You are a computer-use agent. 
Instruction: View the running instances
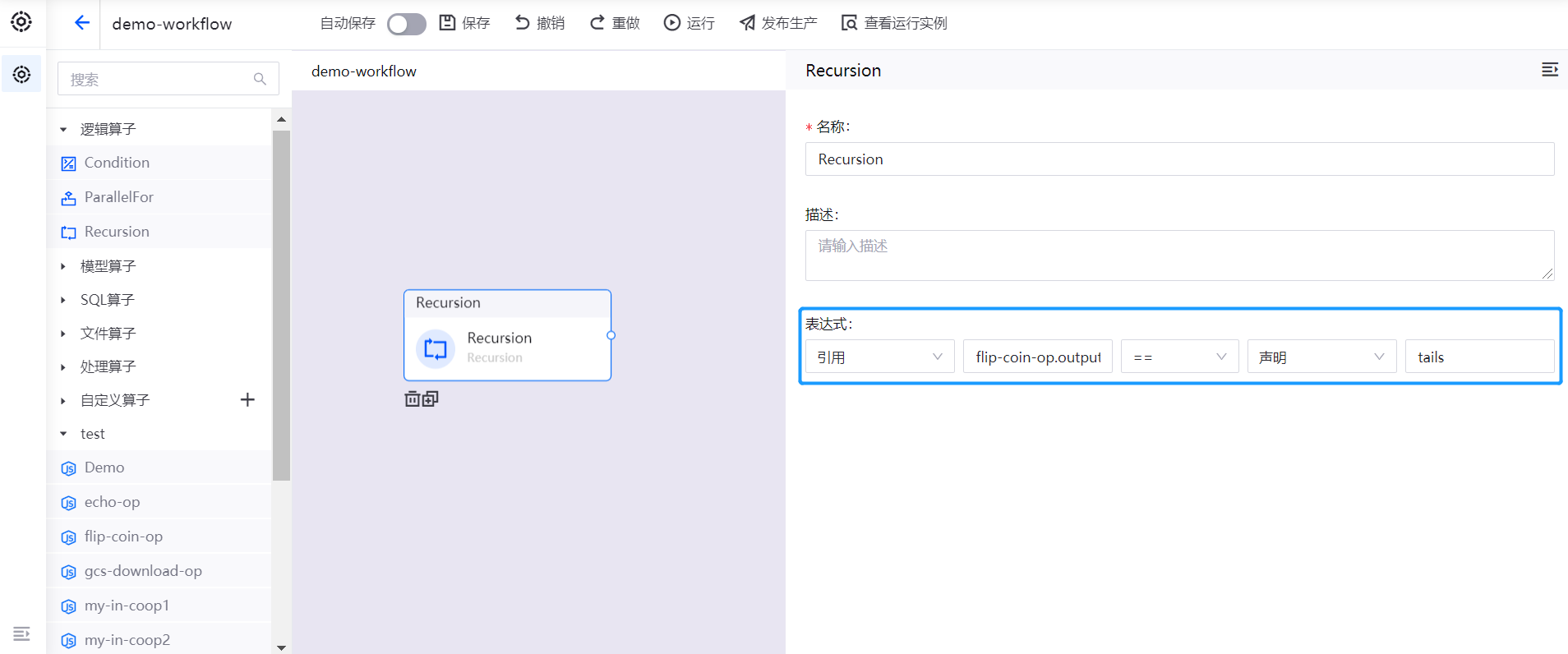pos(894,23)
